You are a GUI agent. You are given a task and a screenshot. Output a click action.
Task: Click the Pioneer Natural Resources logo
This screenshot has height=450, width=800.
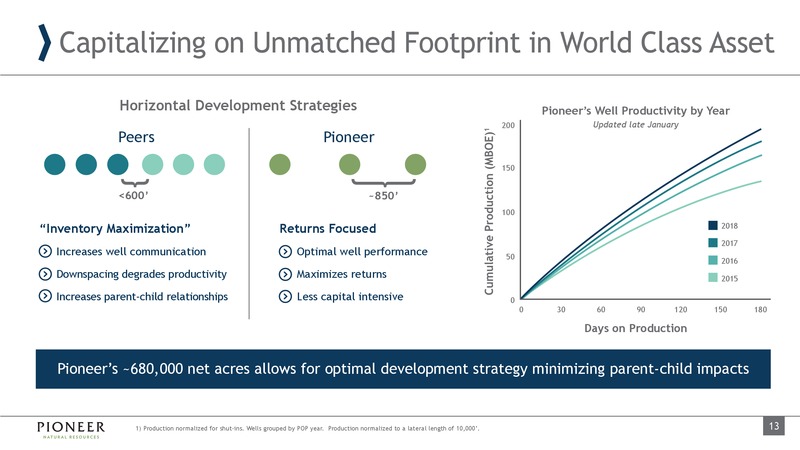(71, 430)
